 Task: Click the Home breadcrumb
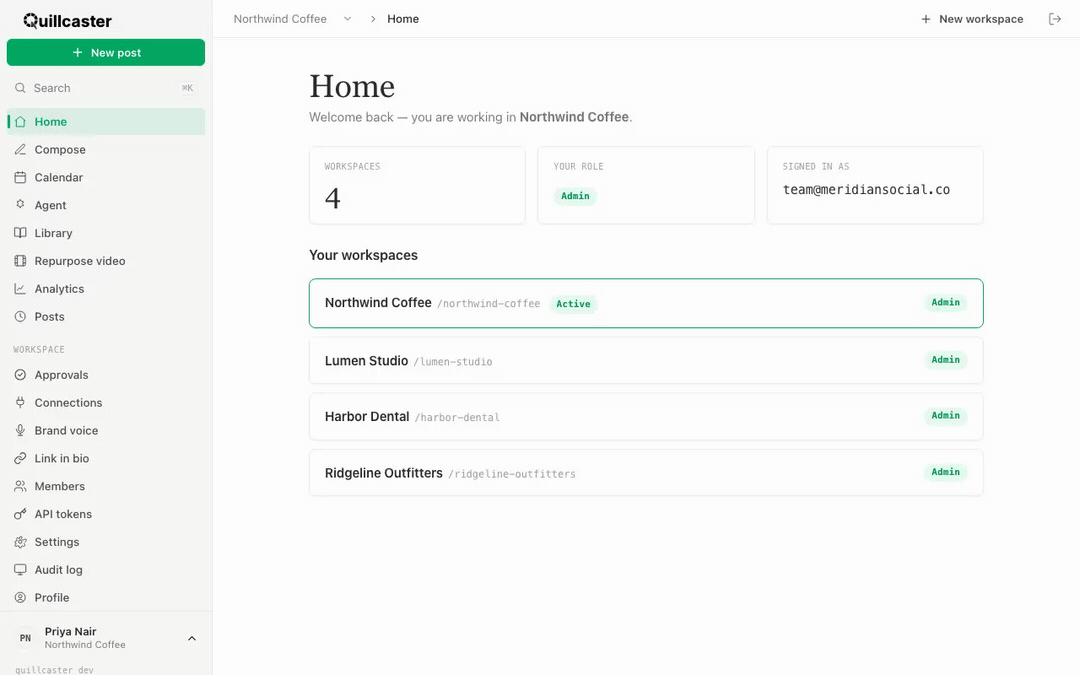[403, 19]
